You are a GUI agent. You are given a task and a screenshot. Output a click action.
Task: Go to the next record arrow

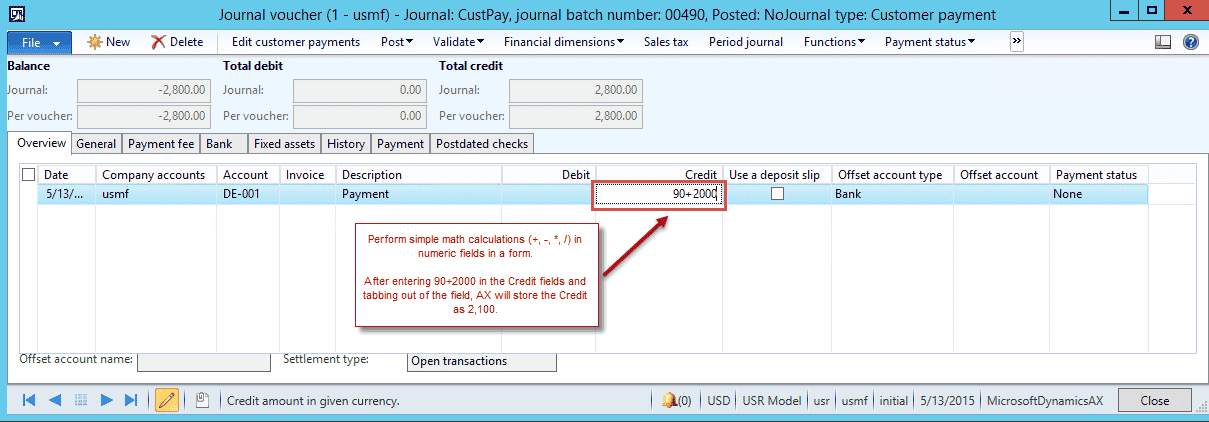[x=105, y=400]
